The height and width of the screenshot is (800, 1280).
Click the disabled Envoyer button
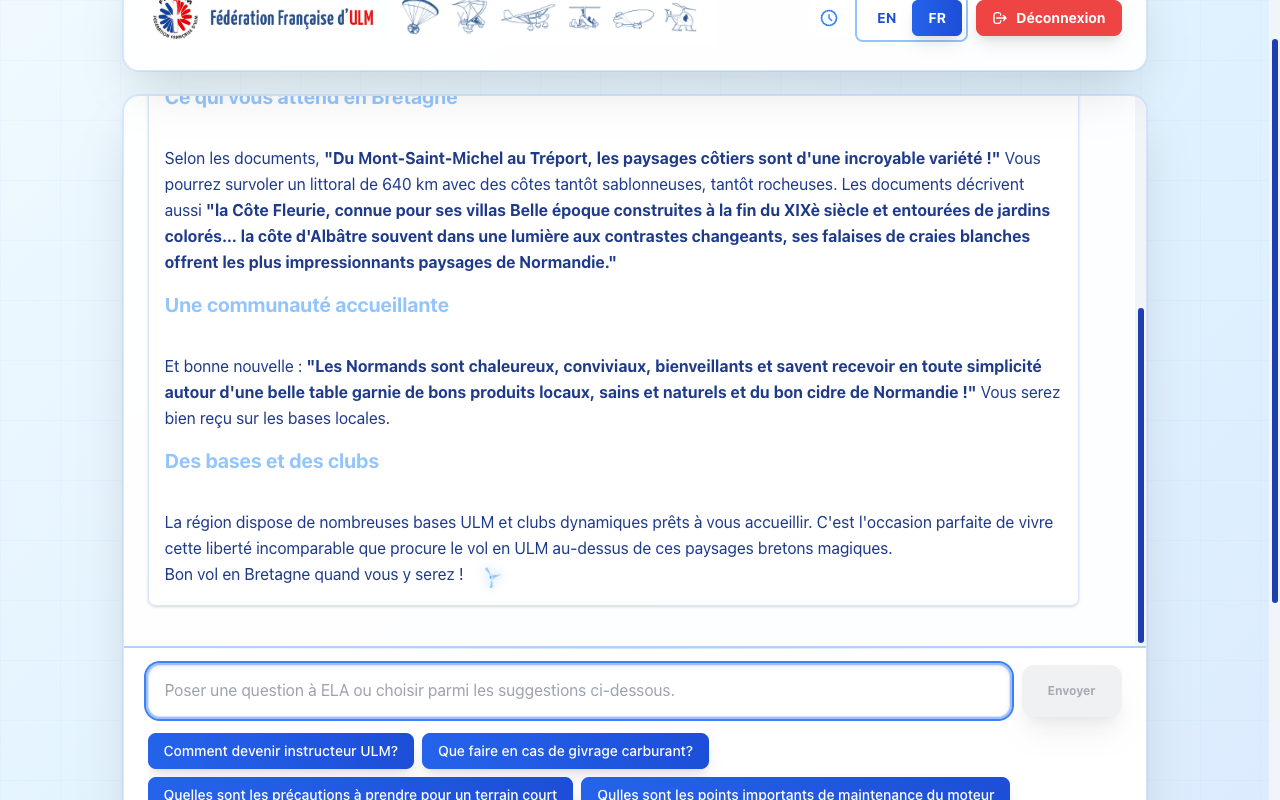1071,691
